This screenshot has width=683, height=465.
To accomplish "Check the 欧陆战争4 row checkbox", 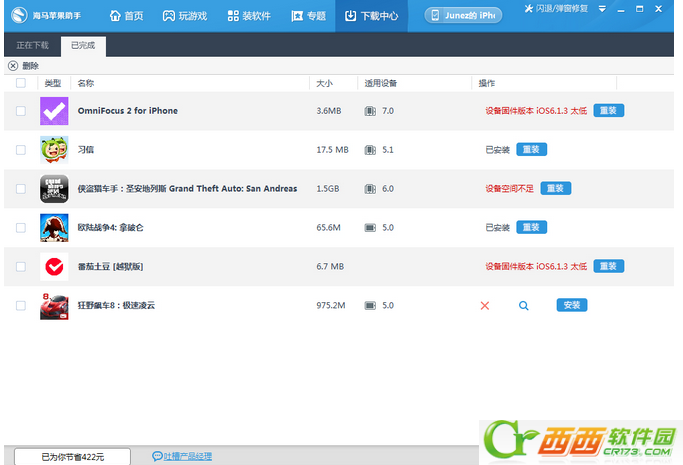I will coord(20,228).
